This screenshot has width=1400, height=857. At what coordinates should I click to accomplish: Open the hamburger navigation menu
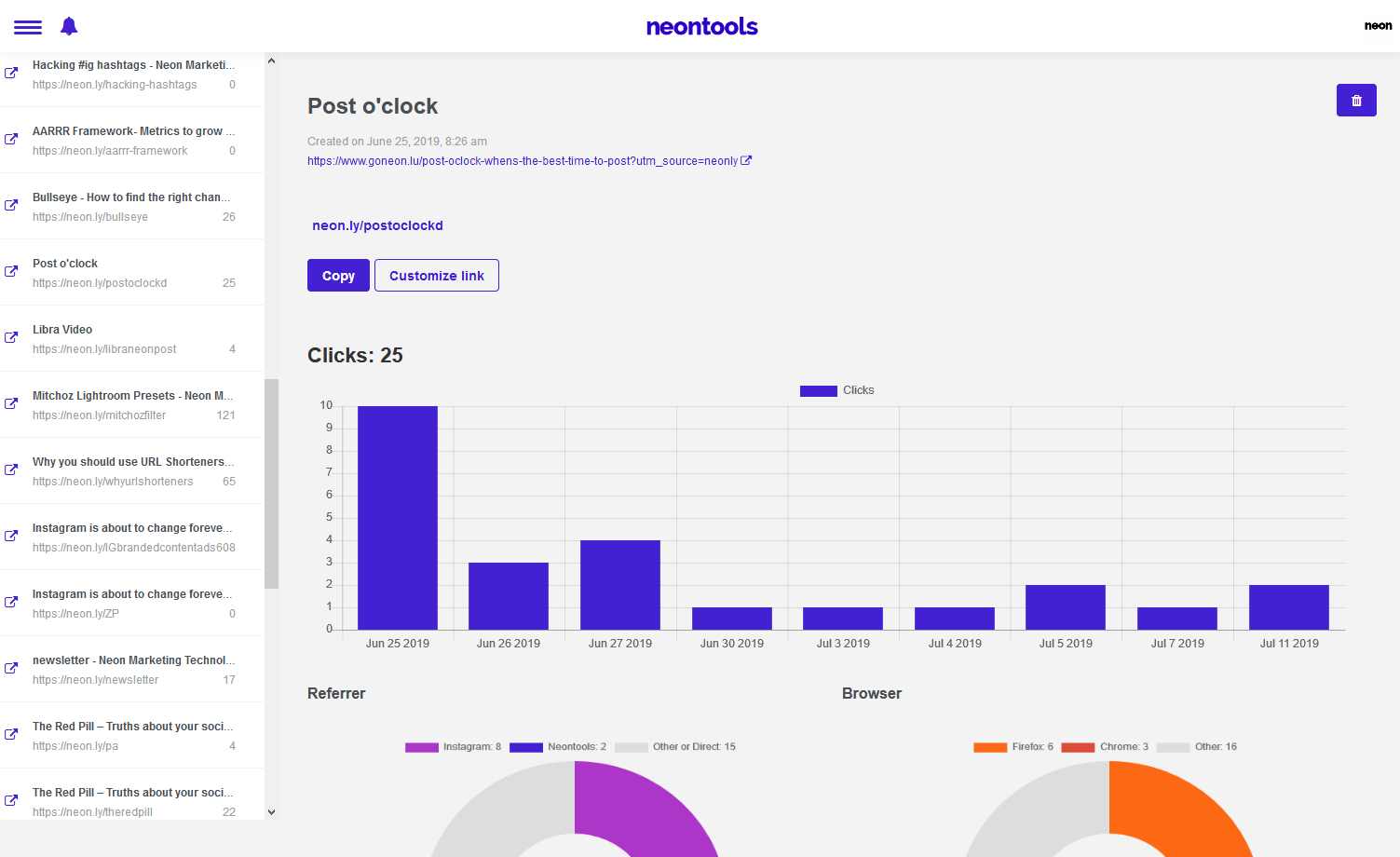pos(27,26)
